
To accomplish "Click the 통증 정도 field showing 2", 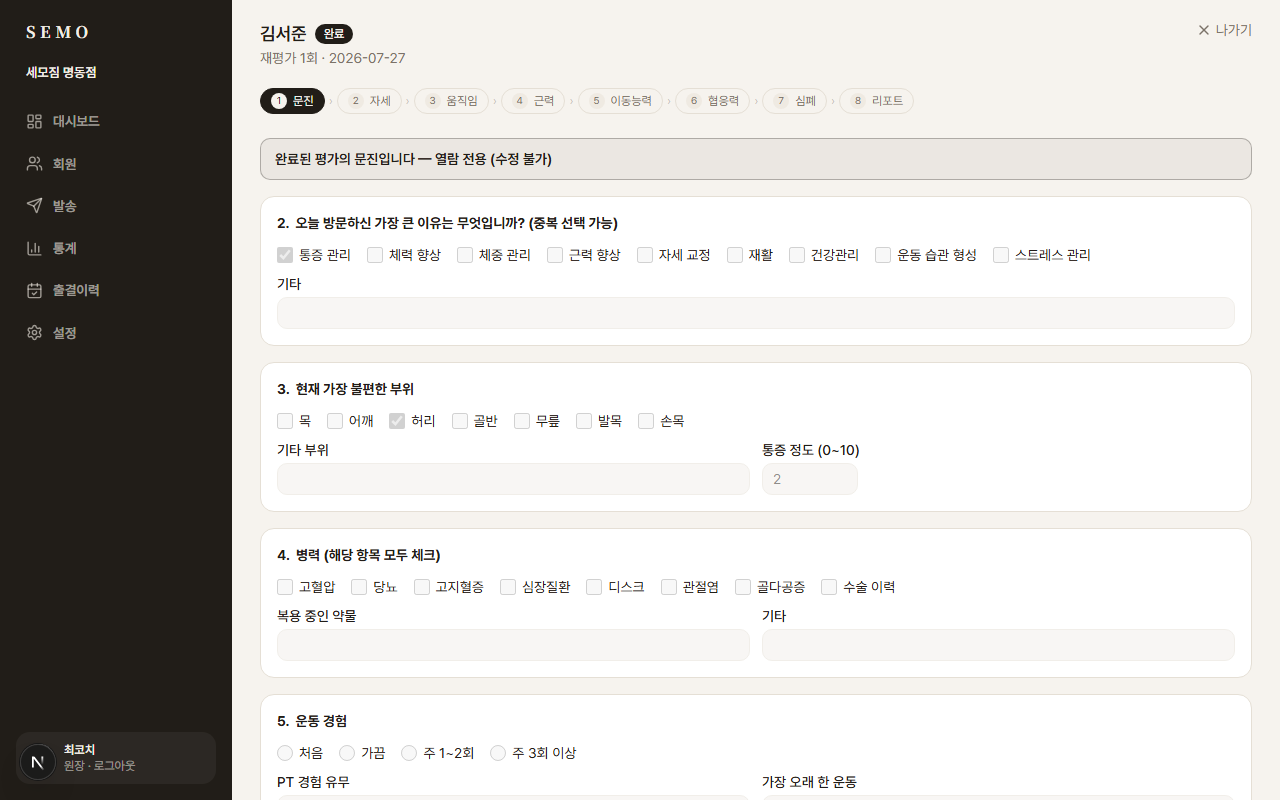I will pos(810,479).
